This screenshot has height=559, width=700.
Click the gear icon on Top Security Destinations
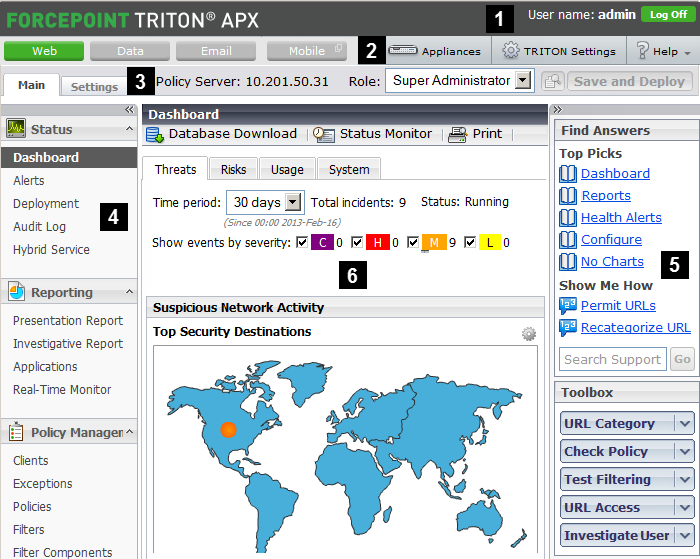pos(529,334)
